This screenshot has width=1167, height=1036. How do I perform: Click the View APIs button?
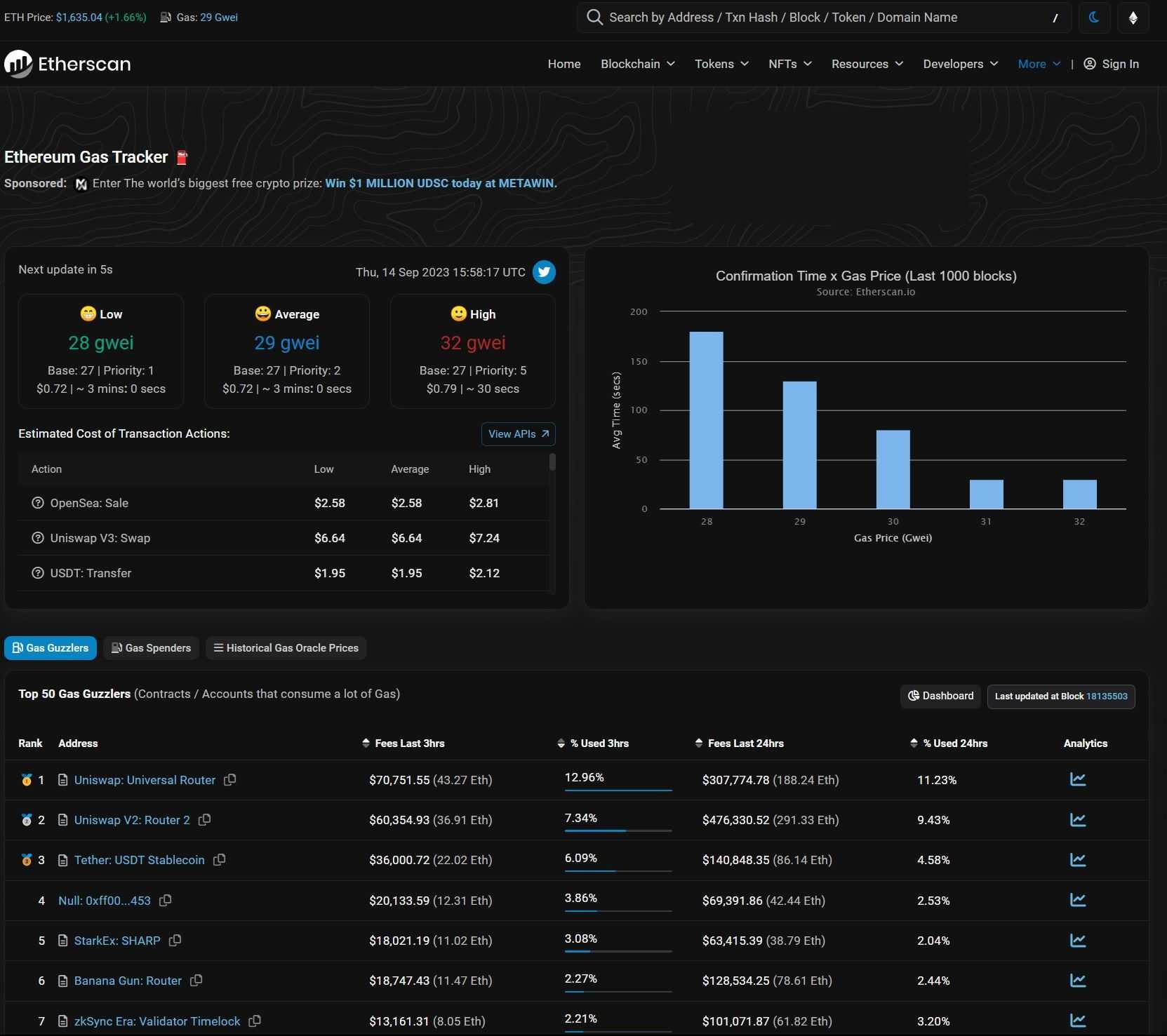519,433
